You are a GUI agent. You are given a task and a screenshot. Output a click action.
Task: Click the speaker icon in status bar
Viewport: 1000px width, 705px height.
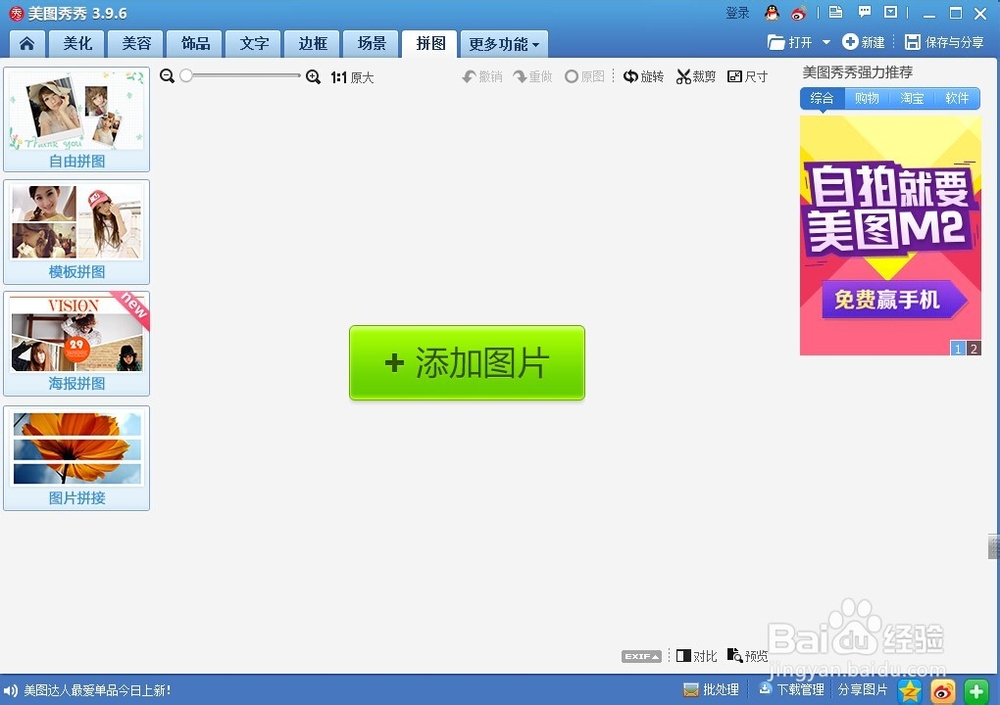point(10,690)
